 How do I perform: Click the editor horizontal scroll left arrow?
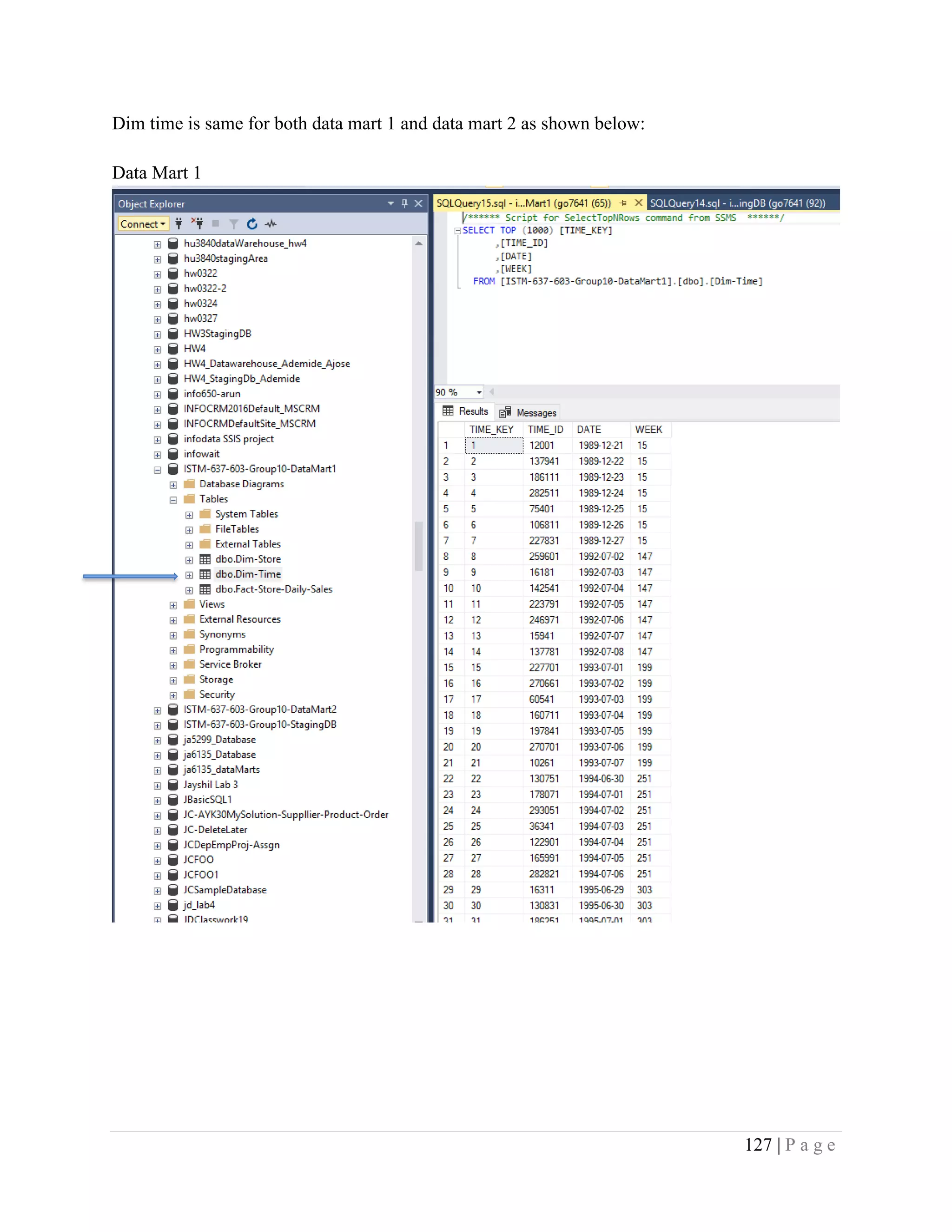pos(491,392)
